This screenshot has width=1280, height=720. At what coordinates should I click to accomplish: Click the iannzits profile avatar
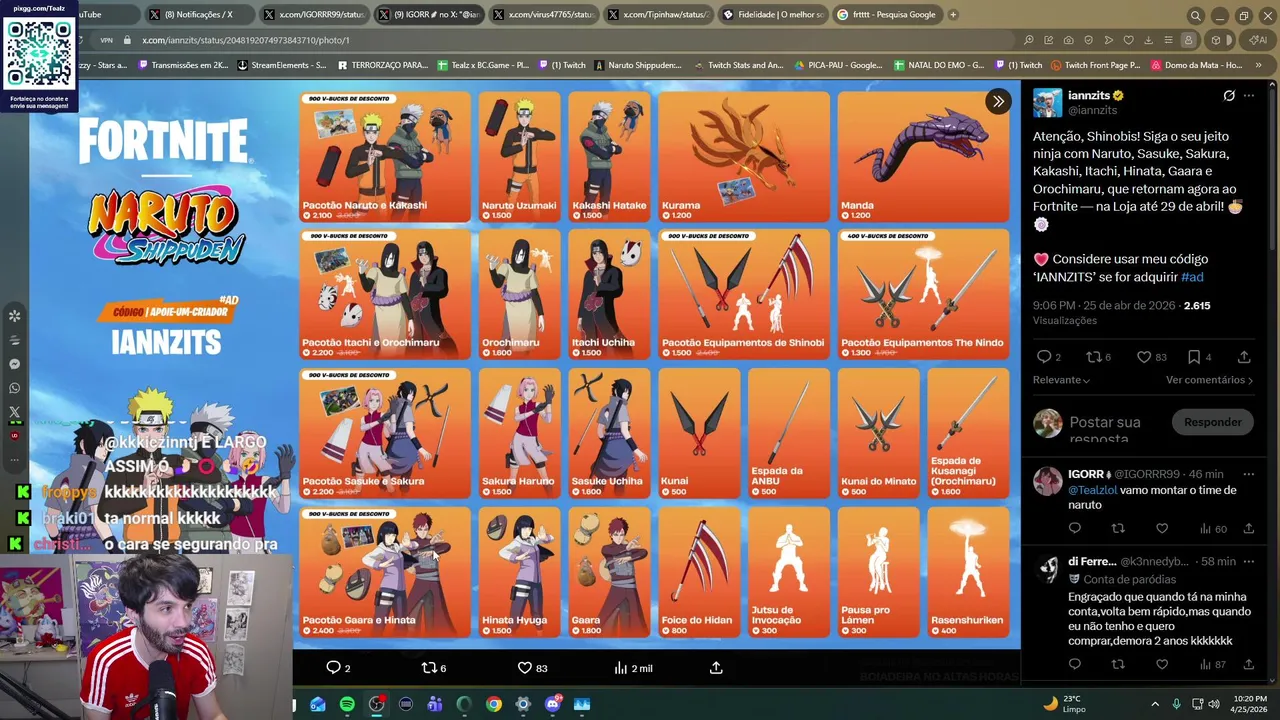[1047, 103]
